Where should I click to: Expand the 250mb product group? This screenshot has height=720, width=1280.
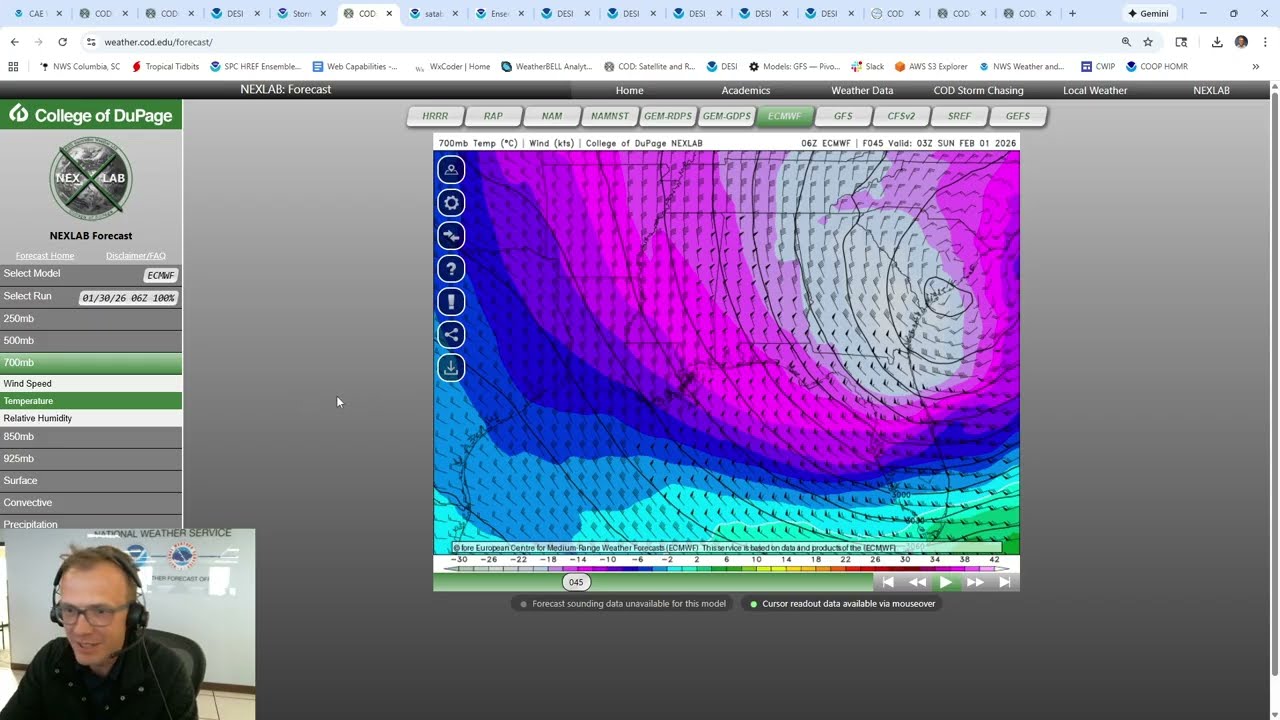[x=91, y=319]
